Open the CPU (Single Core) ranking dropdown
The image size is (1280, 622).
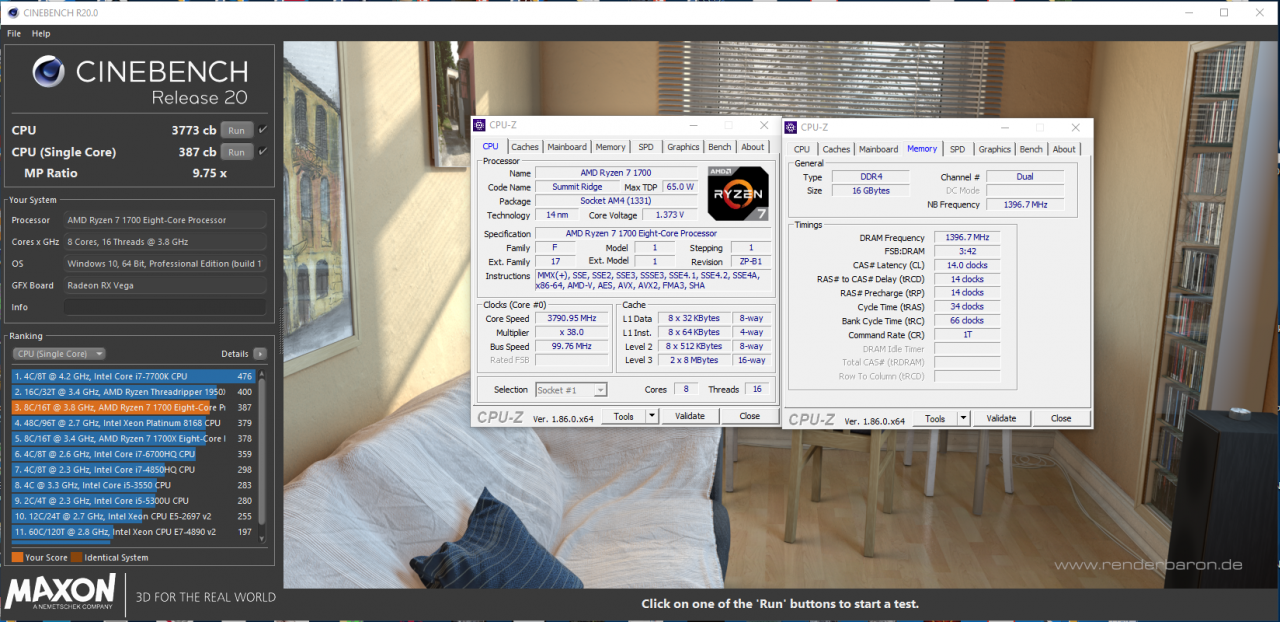pyautogui.click(x=59, y=354)
